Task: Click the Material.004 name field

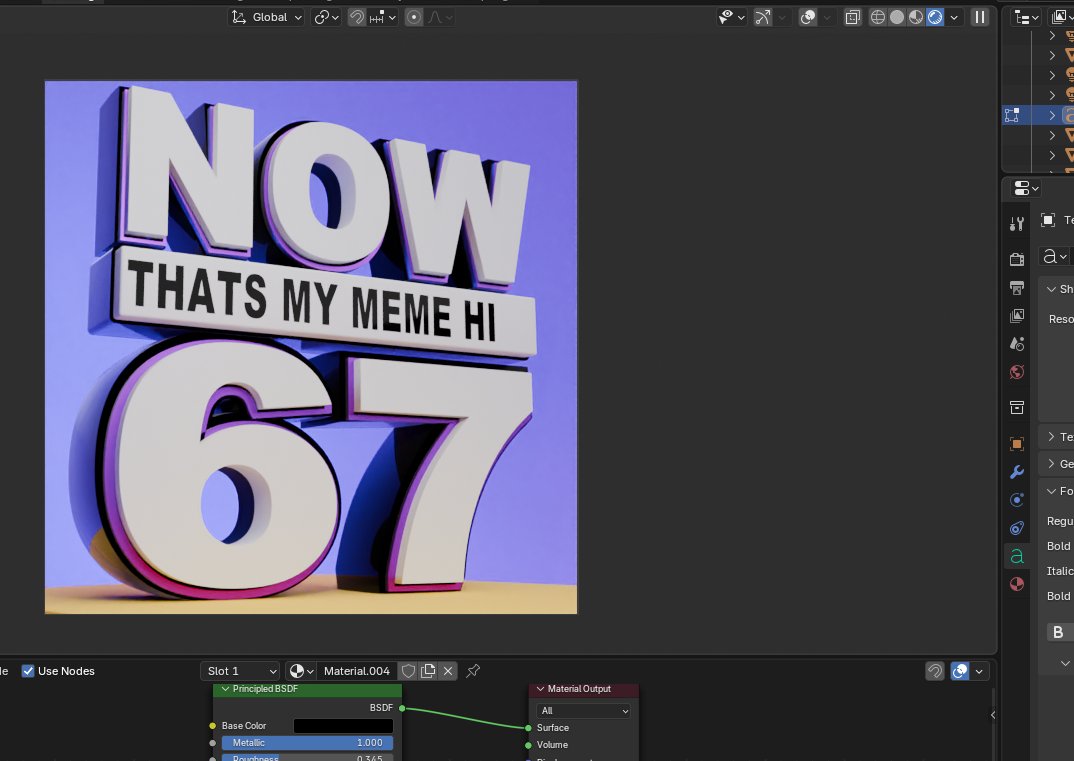Action: [357, 671]
